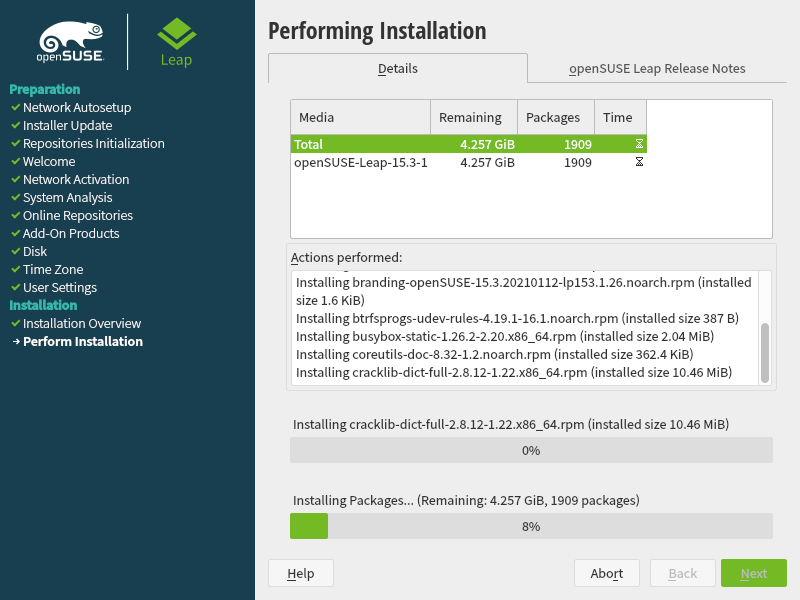
Task: Switch to the Details tab
Action: click(x=397, y=69)
